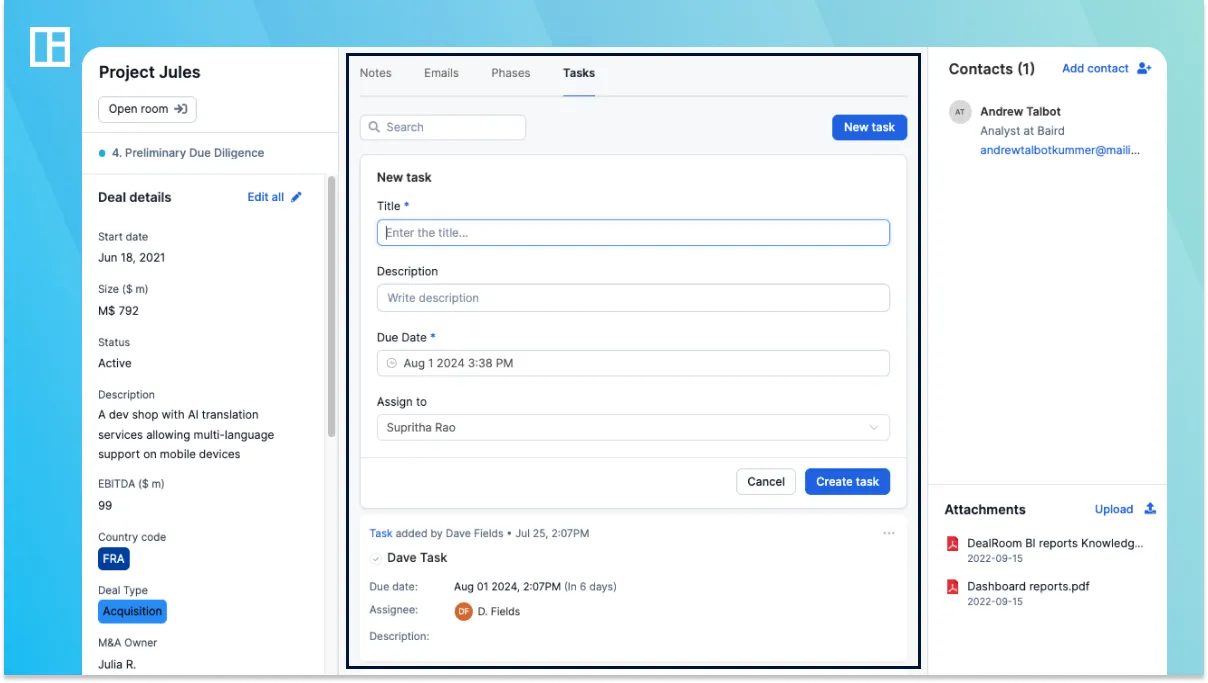The height and width of the screenshot is (683, 1208).
Task: Click the DF avatar next to D. Fields
Action: 463,611
